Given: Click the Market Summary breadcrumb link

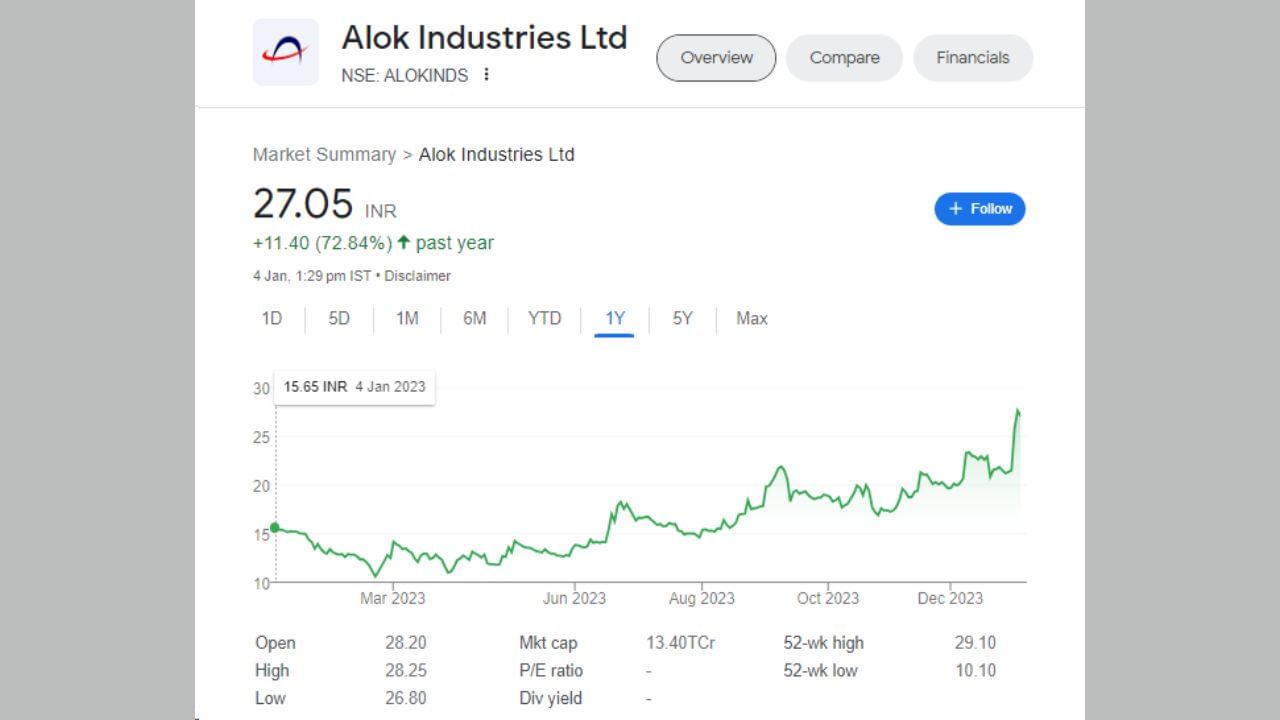Looking at the screenshot, I should 324,155.
